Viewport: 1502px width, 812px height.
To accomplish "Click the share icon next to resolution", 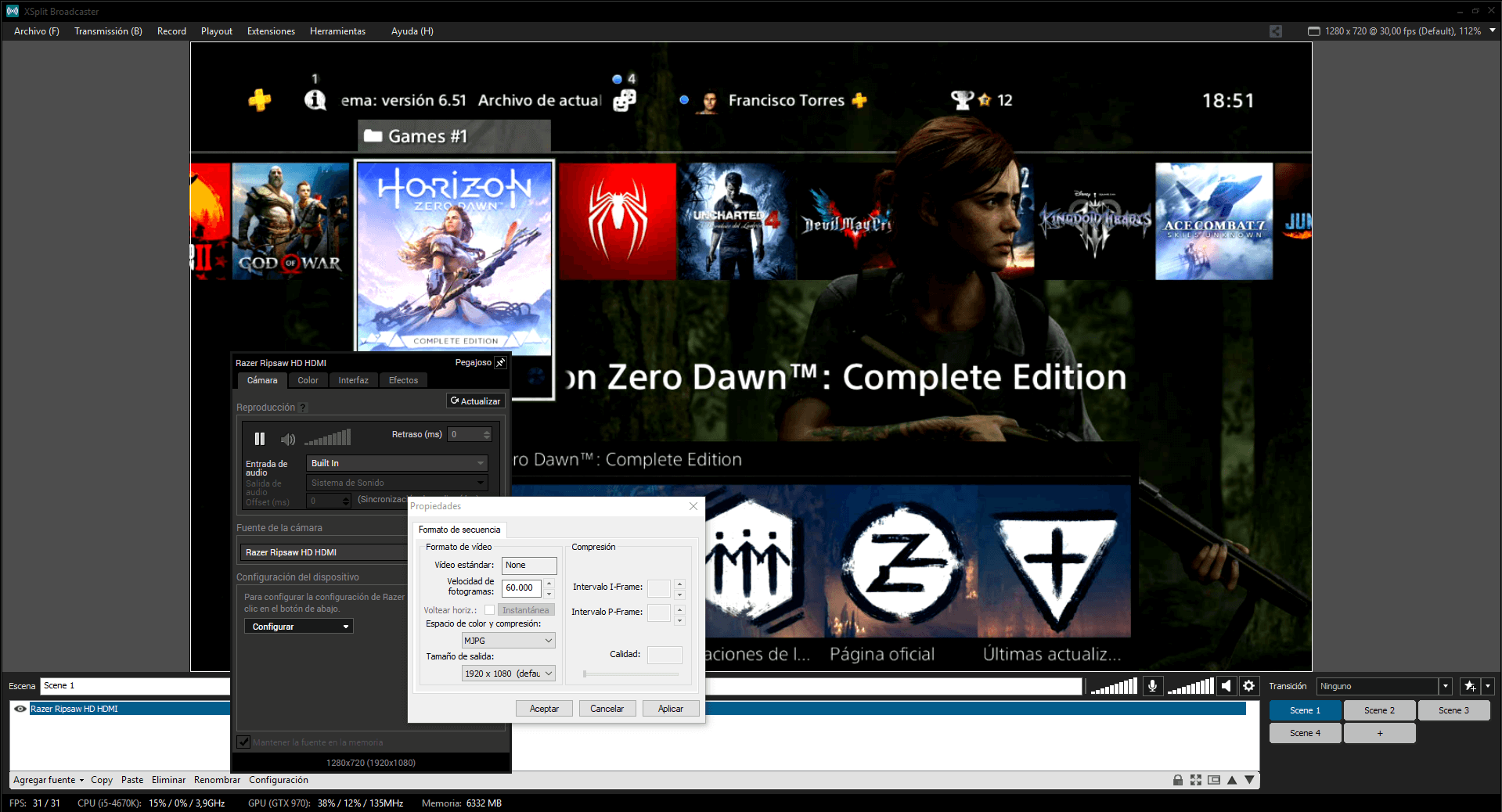I will click(1276, 31).
